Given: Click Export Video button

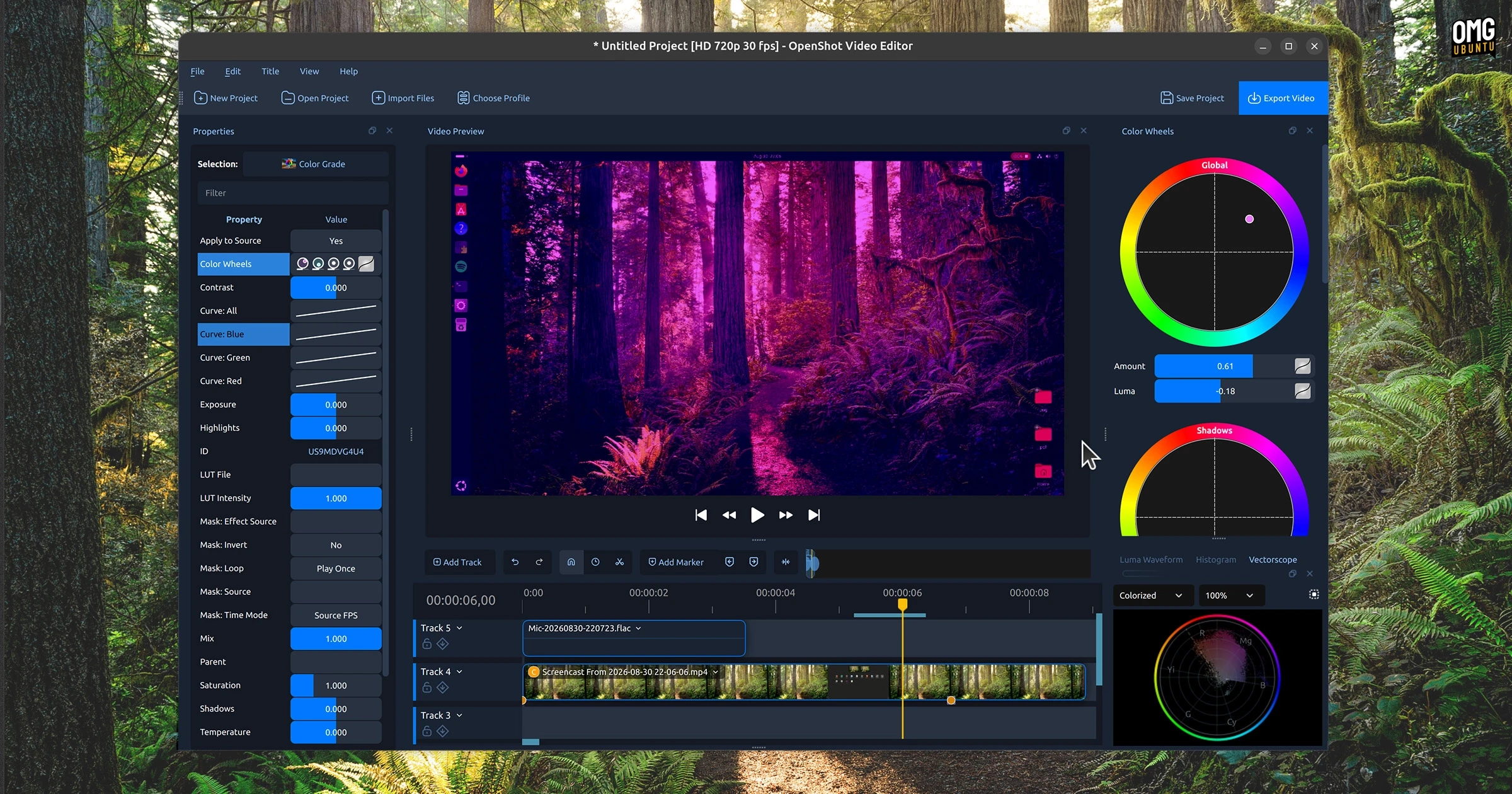Looking at the screenshot, I should coord(1283,98).
